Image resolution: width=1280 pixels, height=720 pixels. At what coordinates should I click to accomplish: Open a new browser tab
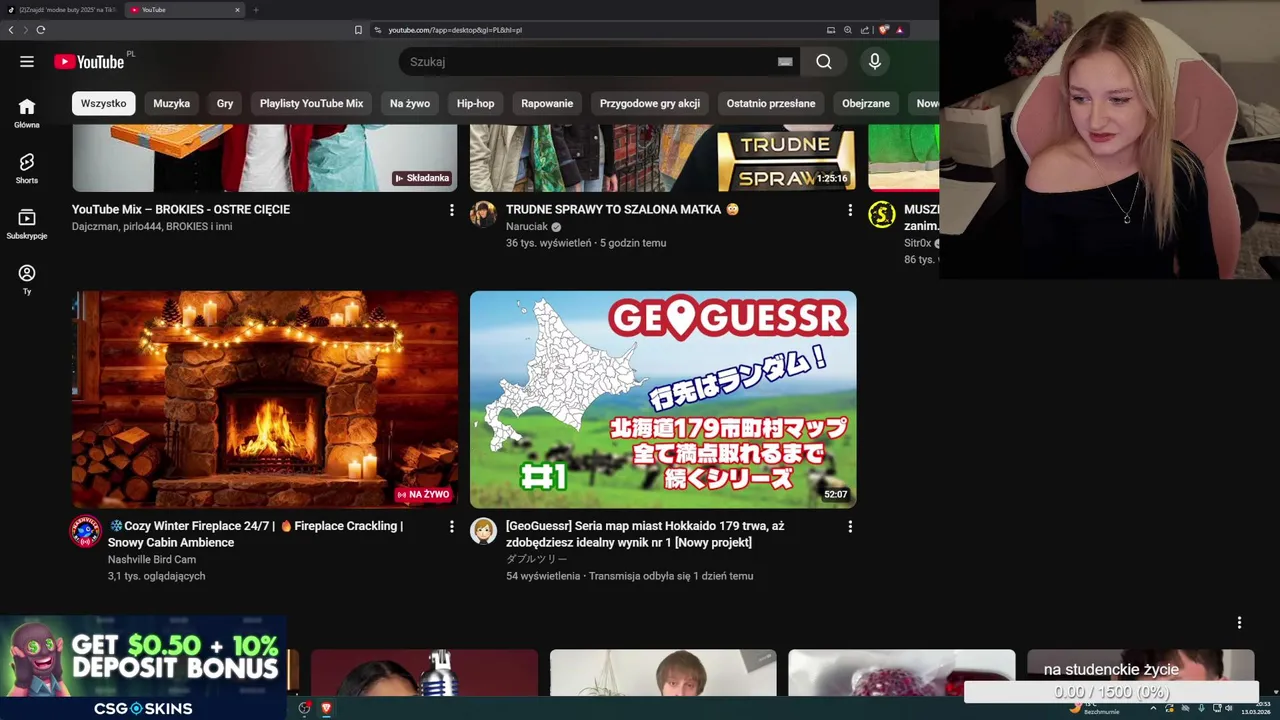coord(256,10)
